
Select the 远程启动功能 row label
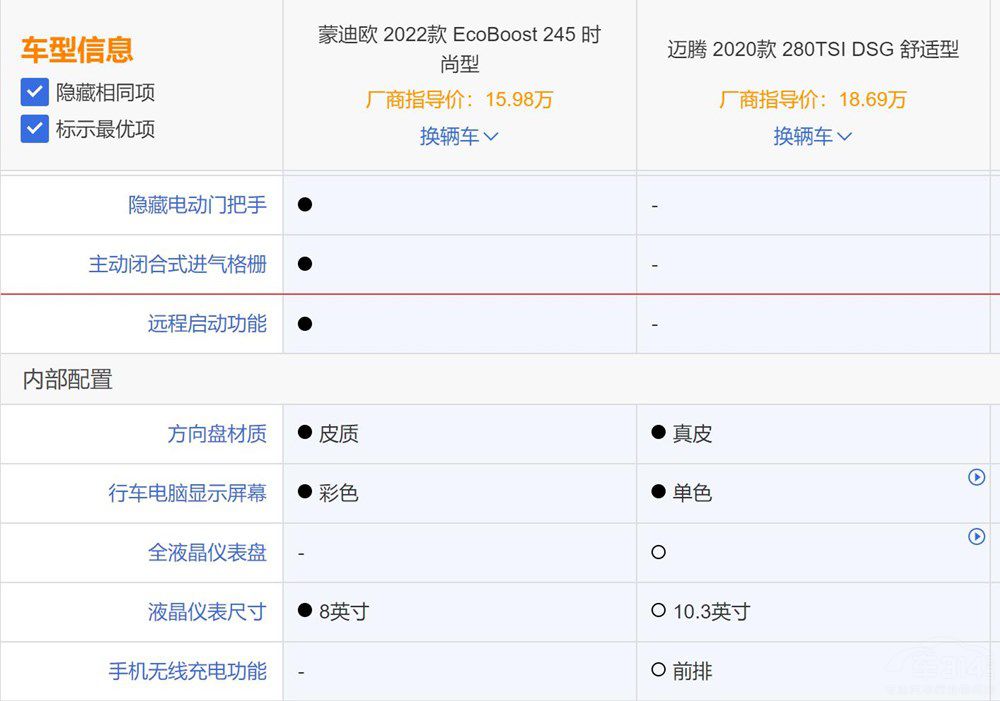tap(207, 323)
